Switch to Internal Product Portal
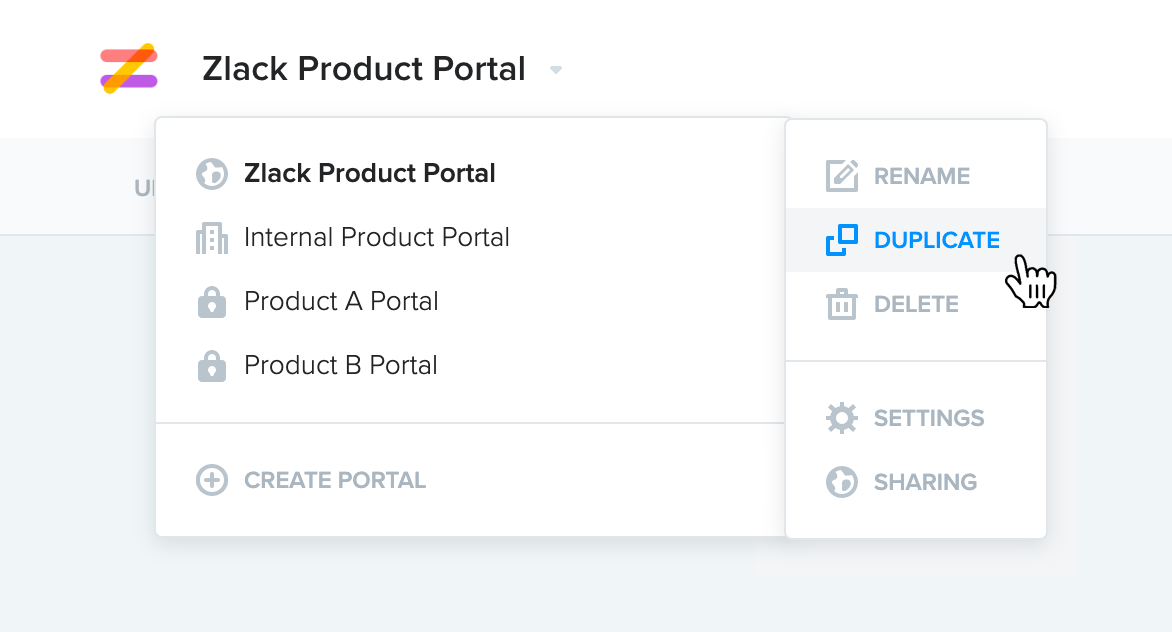 pos(377,238)
